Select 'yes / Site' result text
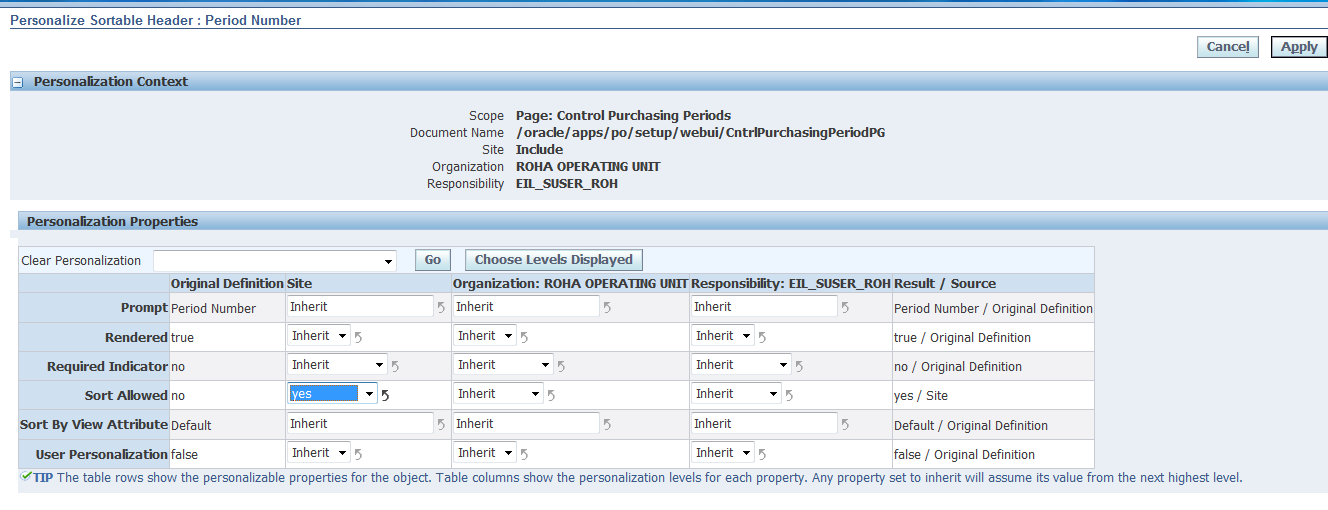 point(921,396)
